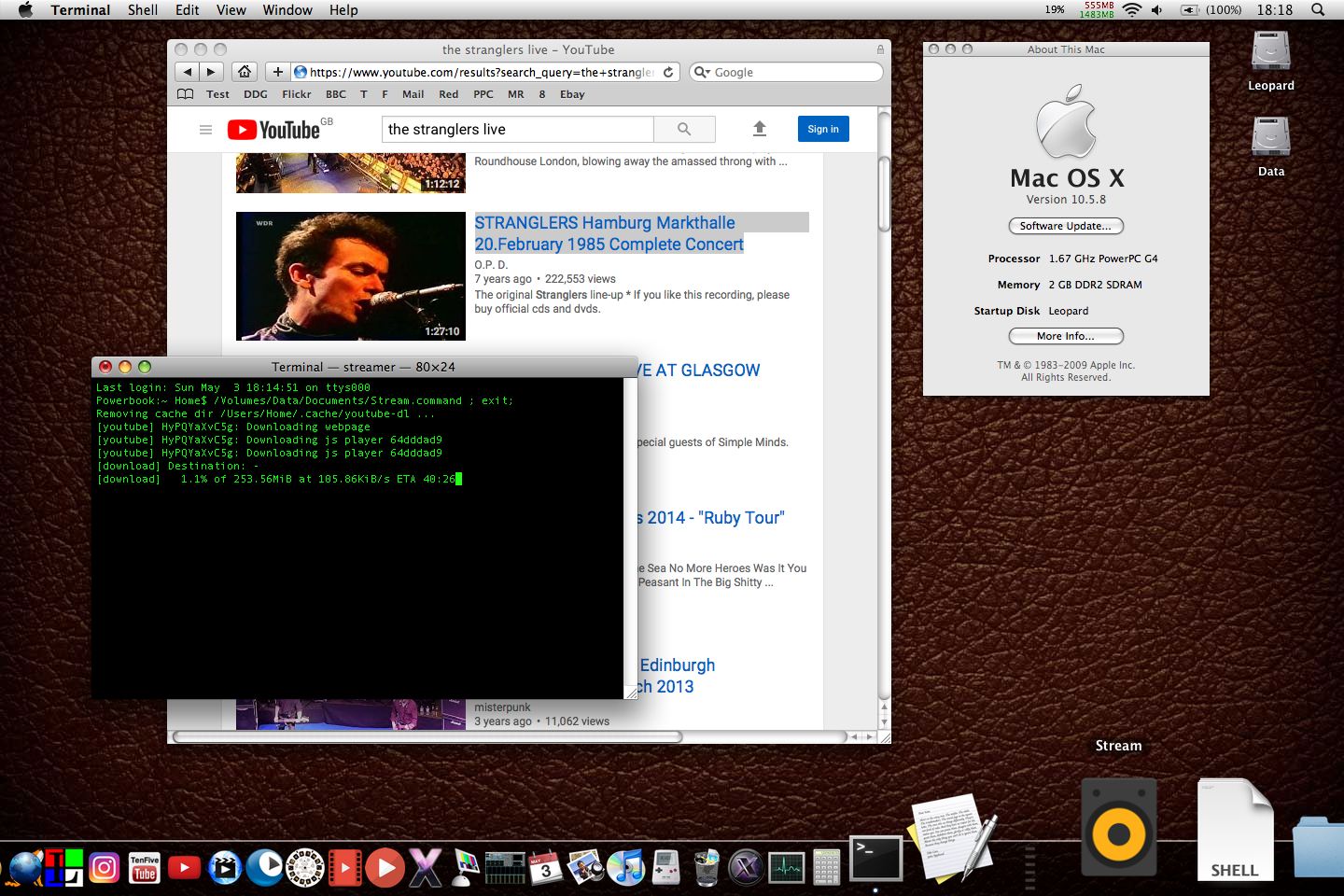Open the Shell menu
Viewport: 1344px width, 896px height.
tap(143, 9)
